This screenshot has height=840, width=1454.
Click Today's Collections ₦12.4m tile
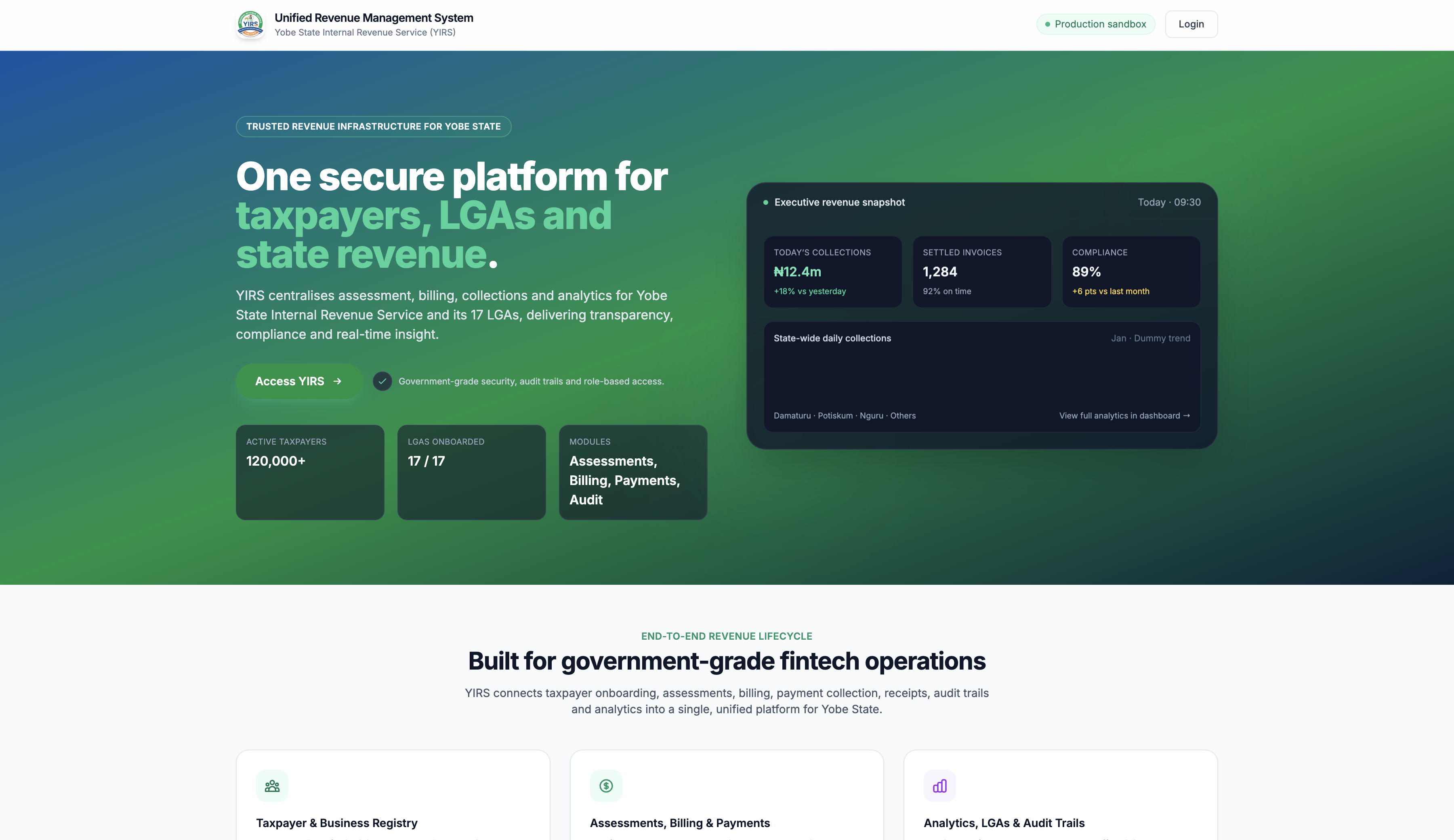832,272
